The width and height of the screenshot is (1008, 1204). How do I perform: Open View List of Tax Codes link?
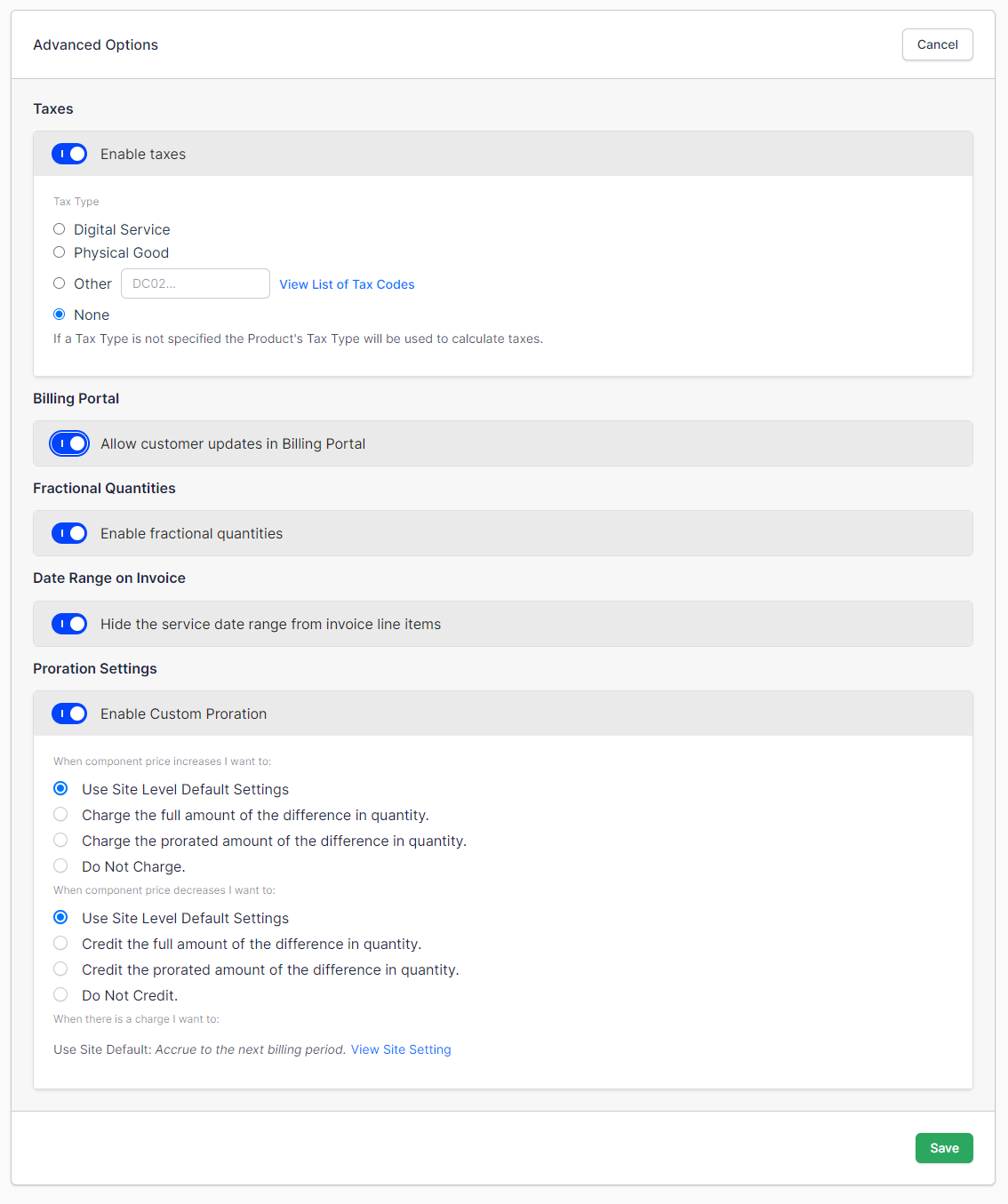pos(347,284)
